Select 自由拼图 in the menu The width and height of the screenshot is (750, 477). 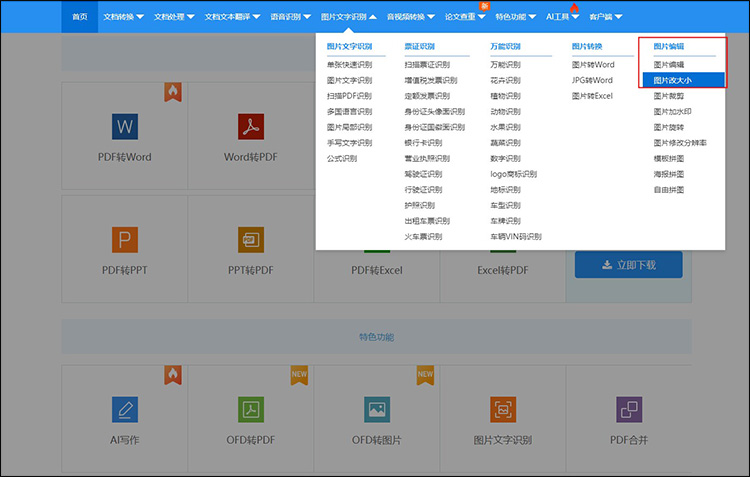tap(669, 190)
